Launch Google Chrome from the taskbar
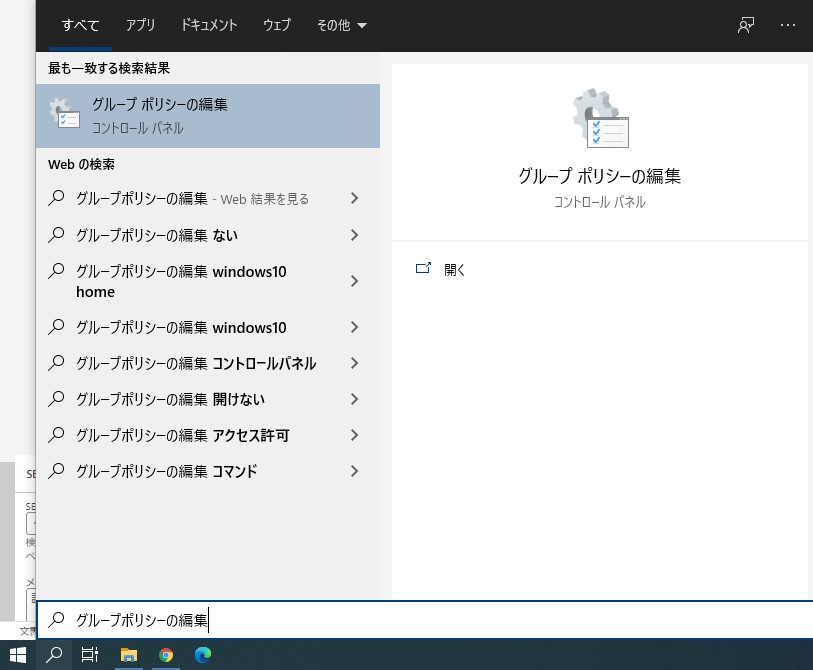 166,655
